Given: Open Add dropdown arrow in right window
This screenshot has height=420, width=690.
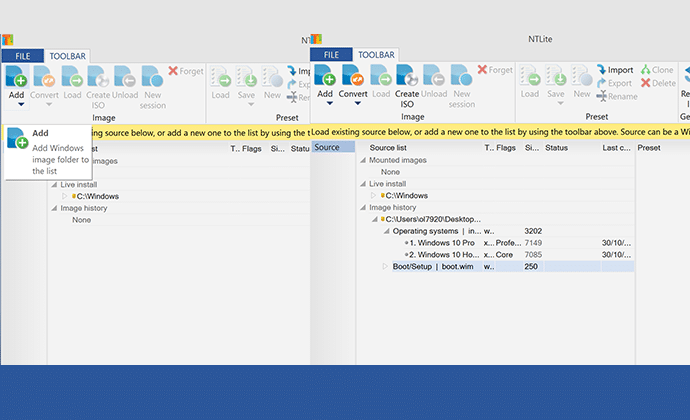Looking at the screenshot, I should [330, 103].
